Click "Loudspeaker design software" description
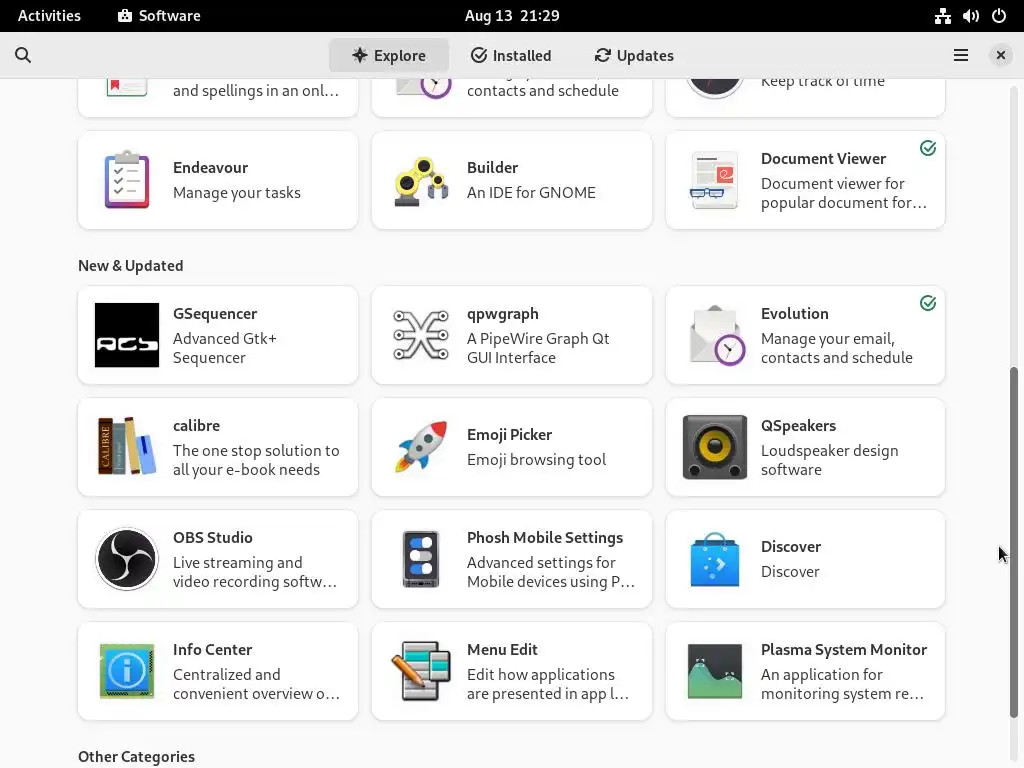 [x=829, y=460]
